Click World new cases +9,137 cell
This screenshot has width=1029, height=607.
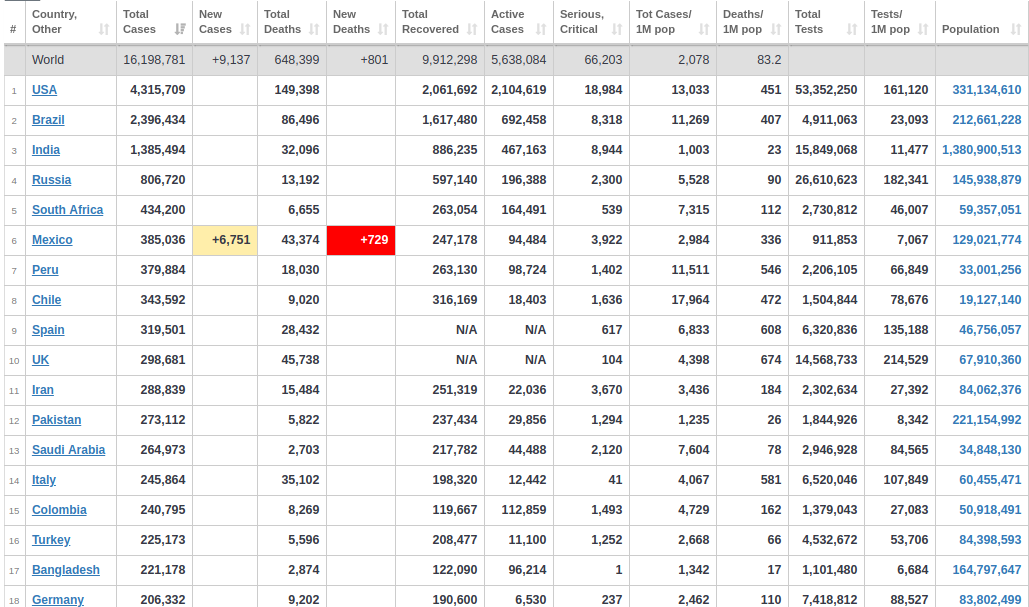tap(225, 60)
